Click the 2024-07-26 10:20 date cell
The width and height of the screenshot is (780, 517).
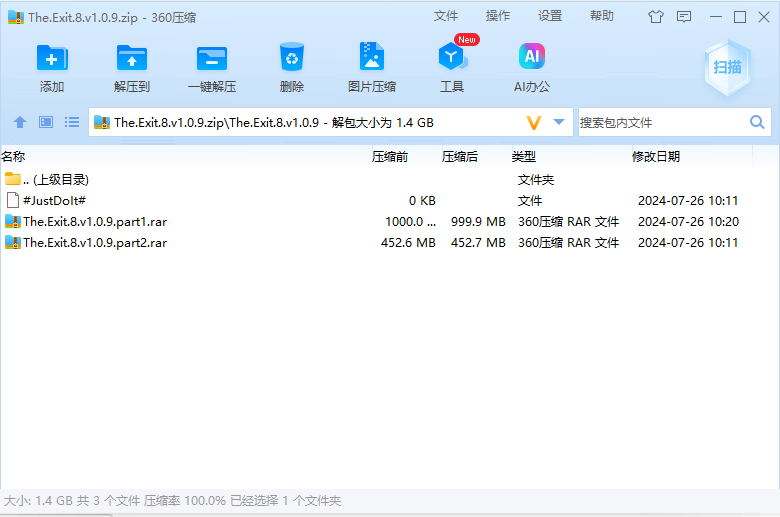tap(688, 221)
